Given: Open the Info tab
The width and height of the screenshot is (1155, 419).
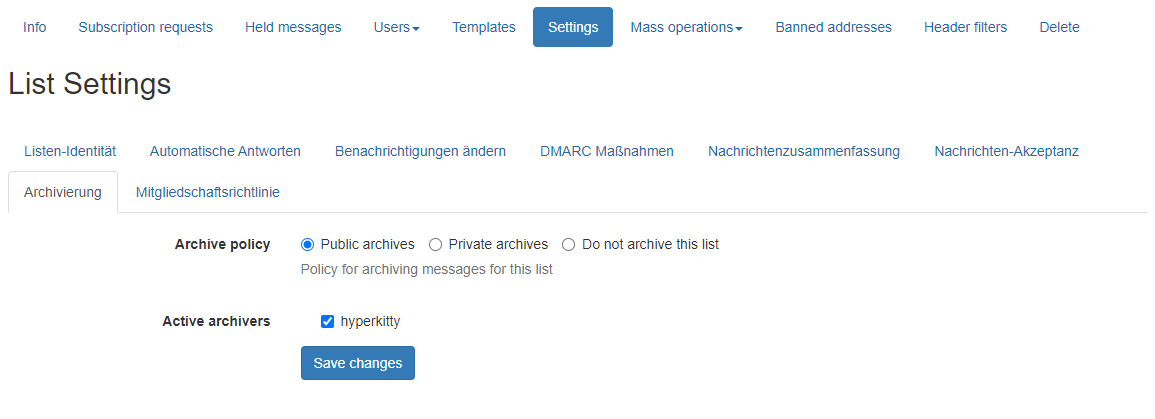Looking at the screenshot, I should (x=34, y=27).
